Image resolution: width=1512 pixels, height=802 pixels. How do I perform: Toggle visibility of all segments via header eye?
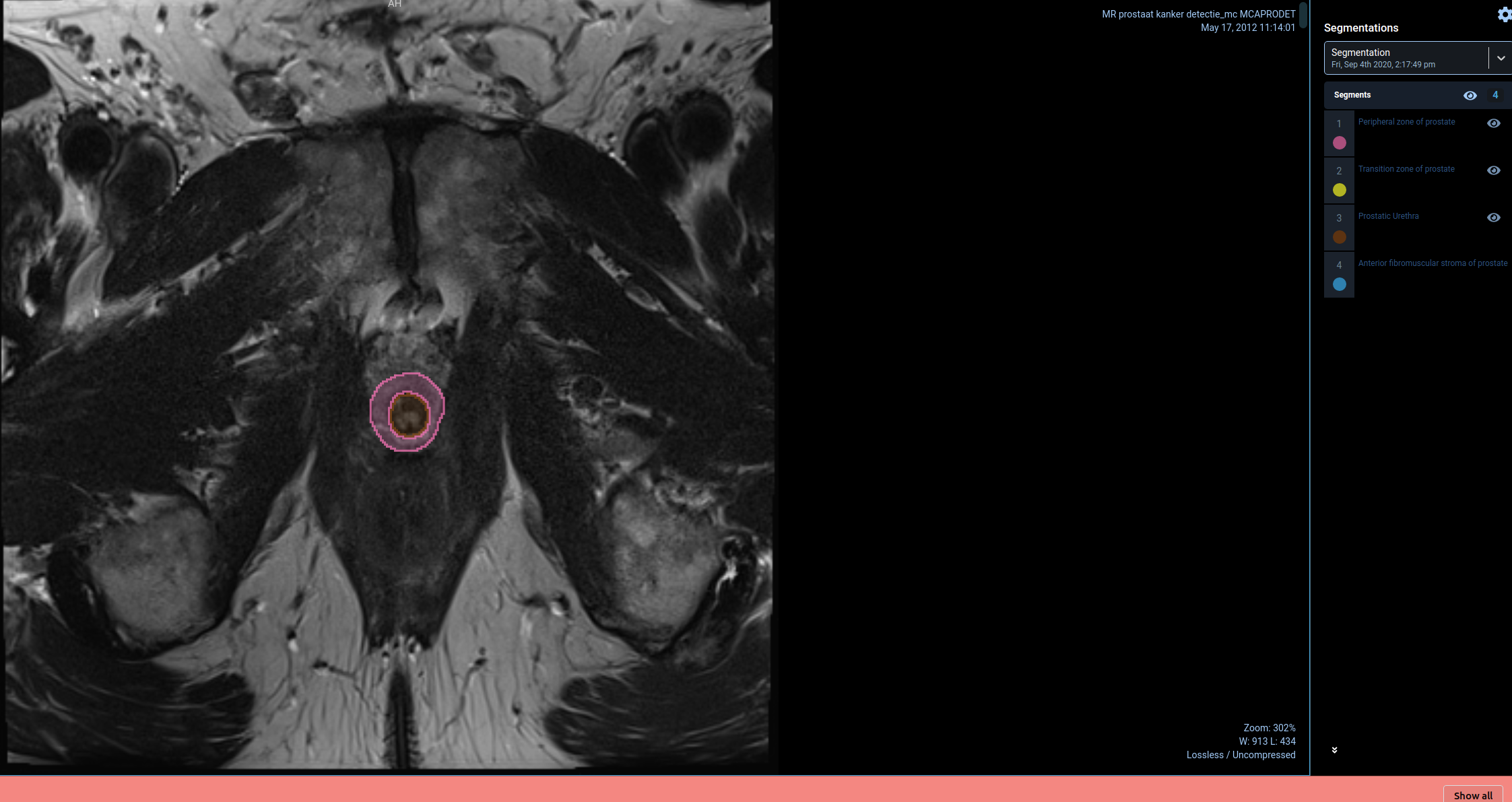pyautogui.click(x=1470, y=95)
